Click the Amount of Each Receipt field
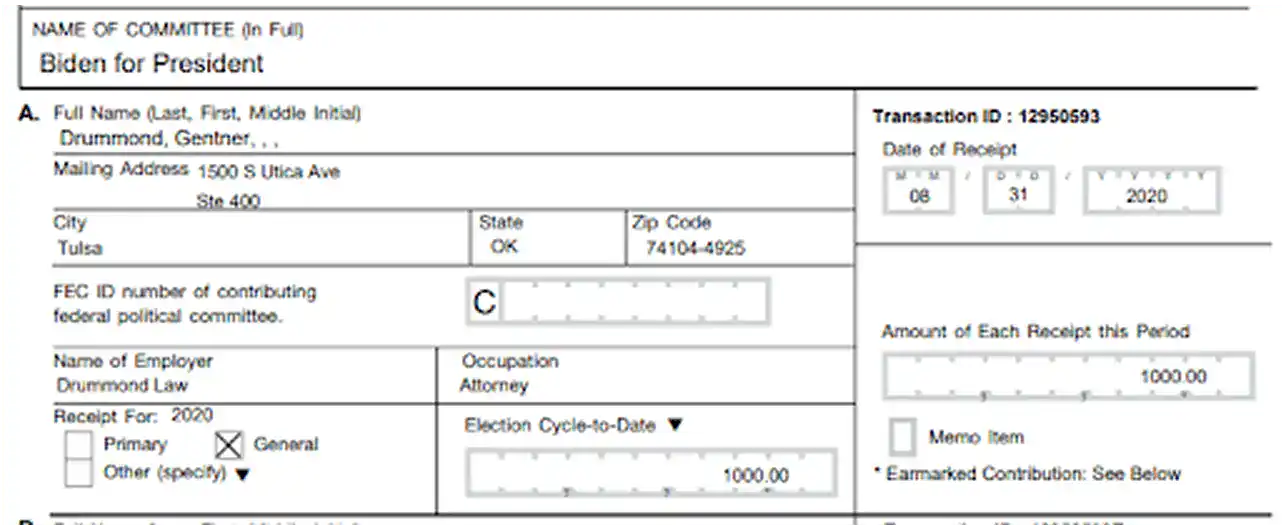This screenshot has height=526, width=1282. tap(1068, 376)
